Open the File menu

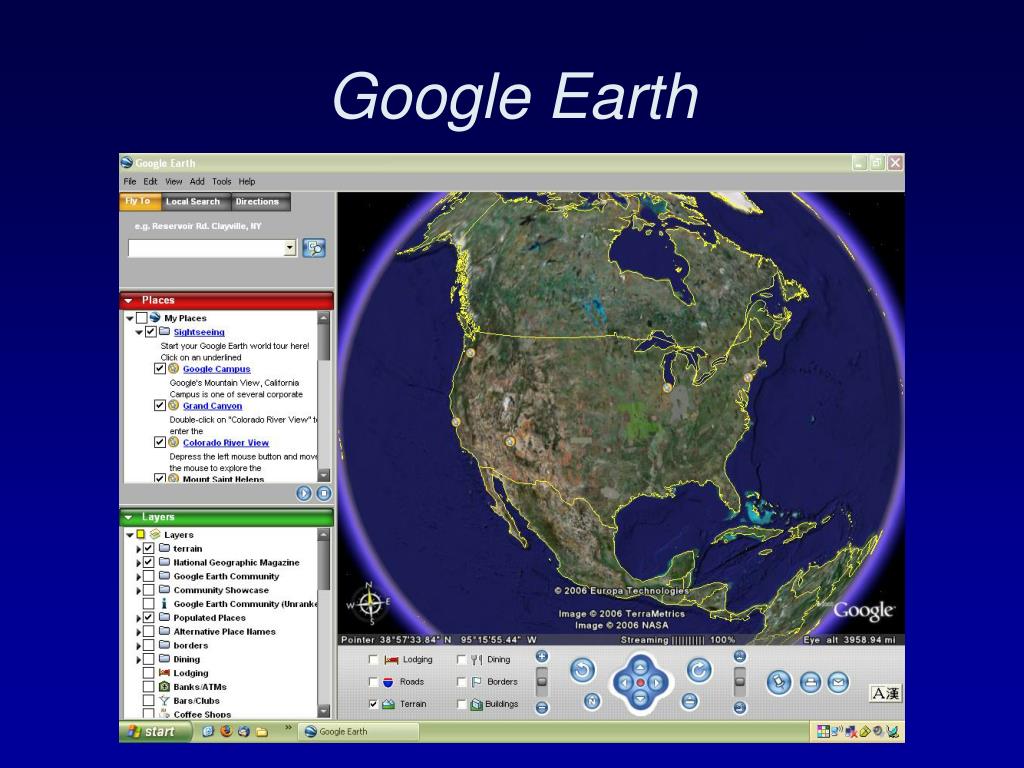[x=130, y=182]
